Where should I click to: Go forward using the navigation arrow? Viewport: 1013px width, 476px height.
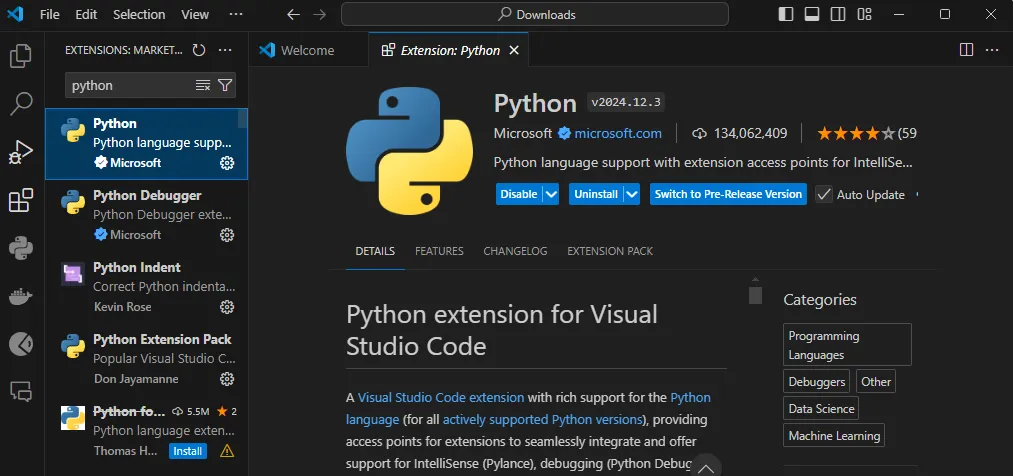pos(319,14)
